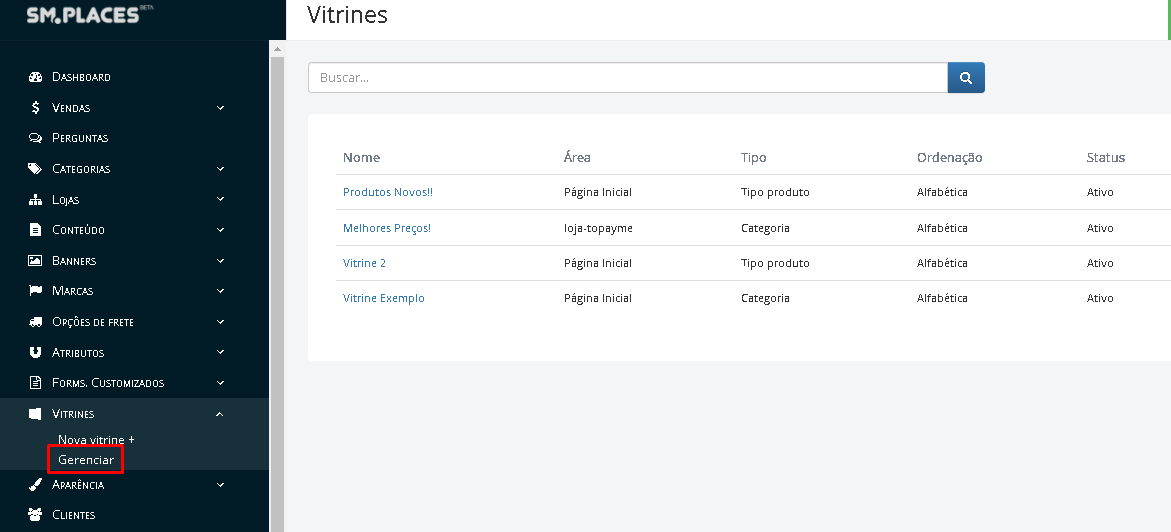Open the Produtos Novos!! vitrine link
Viewport: 1171px width, 532px height.
click(x=388, y=192)
